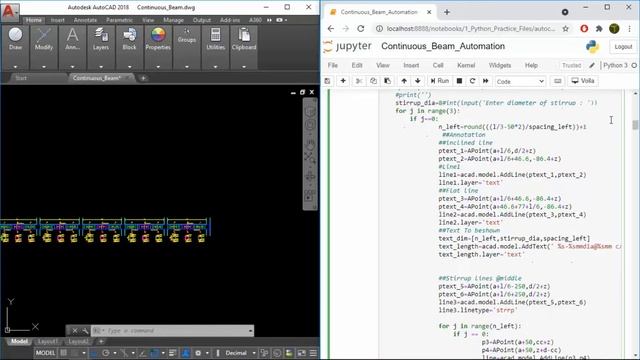The image size is (640, 360).
Task: Click the Jupyter logo link
Action: [348, 46]
